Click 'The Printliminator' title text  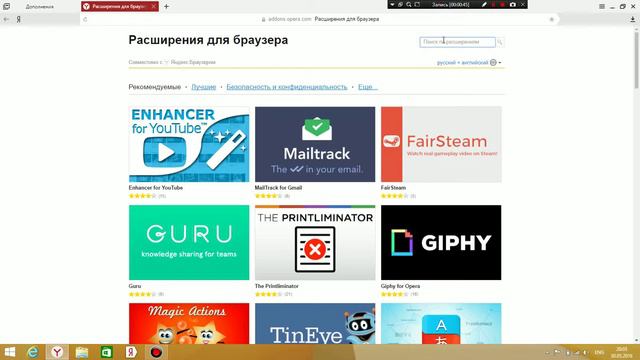tap(277, 286)
